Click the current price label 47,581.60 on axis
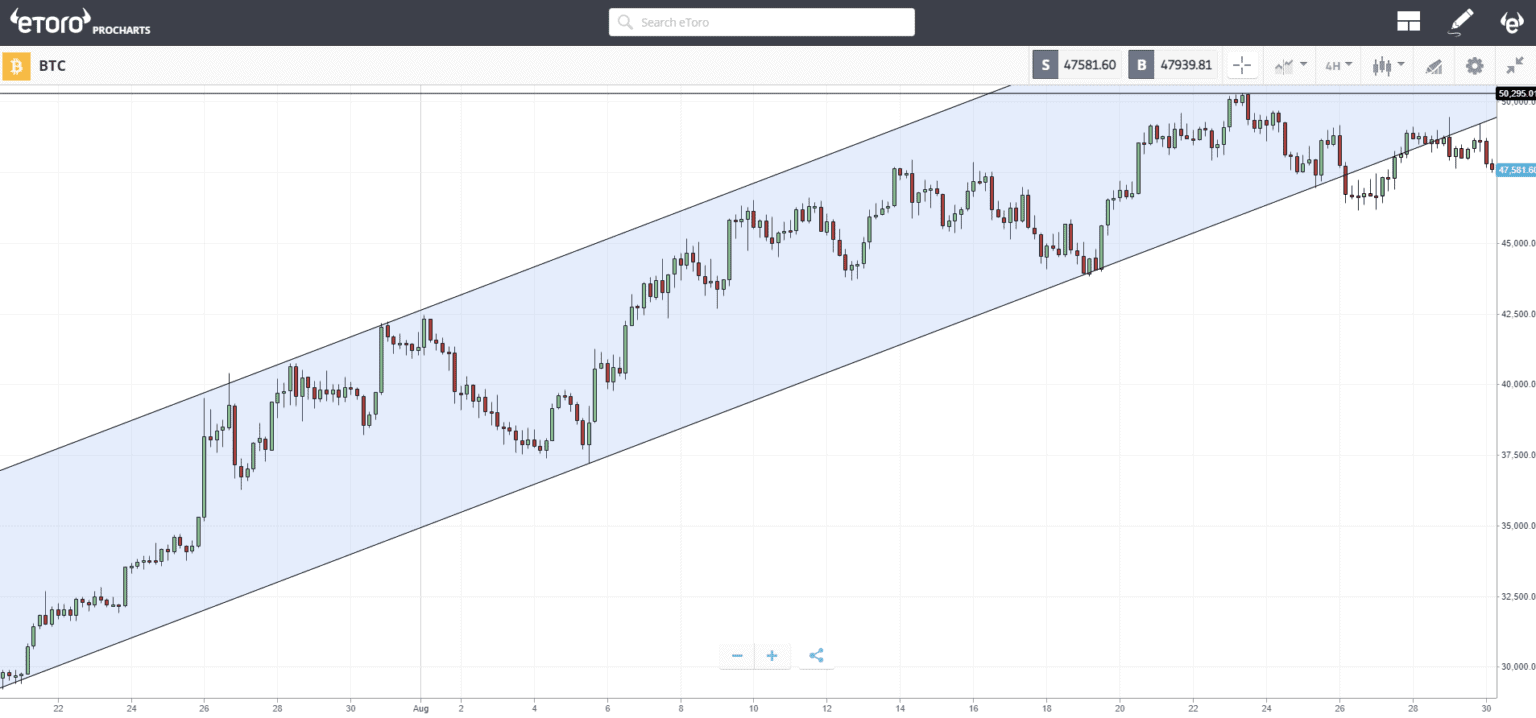Image resolution: width=1536 pixels, height=718 pixels. 1516,170
